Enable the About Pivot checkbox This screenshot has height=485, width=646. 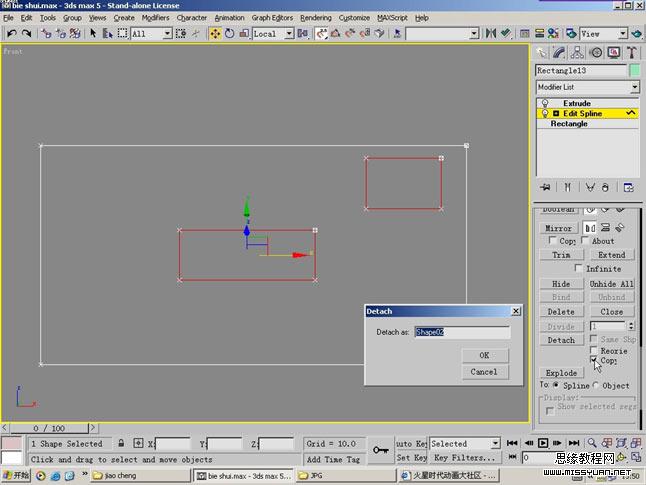[585, 240]
